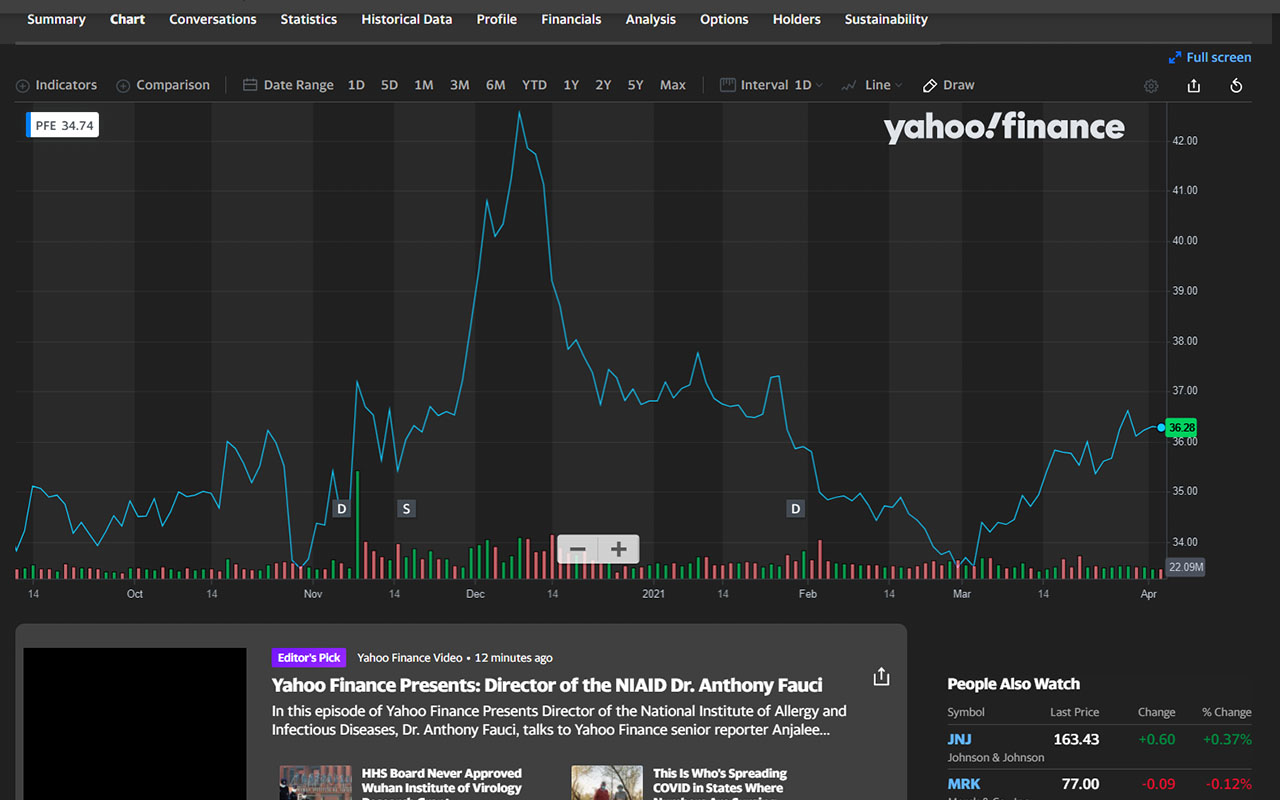Image resolution: width=1280 pixels, height=800 pixels.
Task: Reset the chart with the undo icon
Action: [x=1236, y=86]
